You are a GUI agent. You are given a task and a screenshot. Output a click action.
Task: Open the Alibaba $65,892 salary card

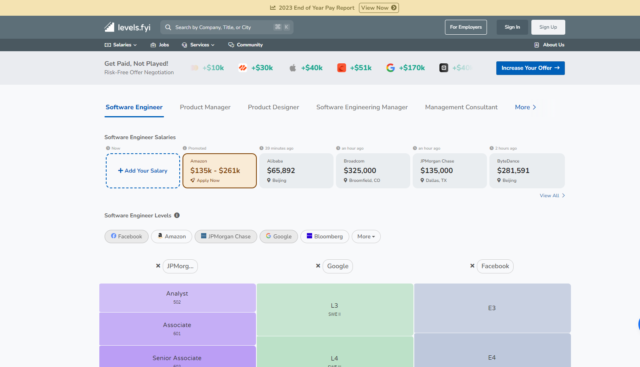(x=296, y=171)
